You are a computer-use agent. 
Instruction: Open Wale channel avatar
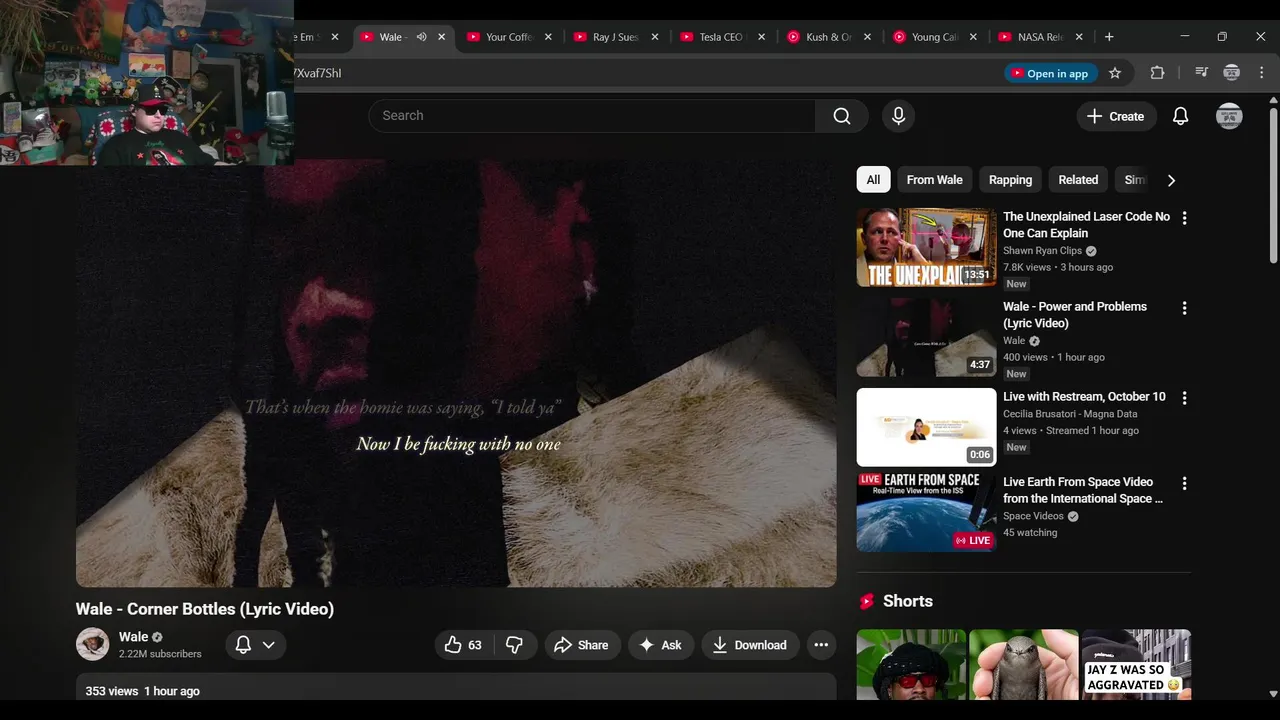pos(93,644)
